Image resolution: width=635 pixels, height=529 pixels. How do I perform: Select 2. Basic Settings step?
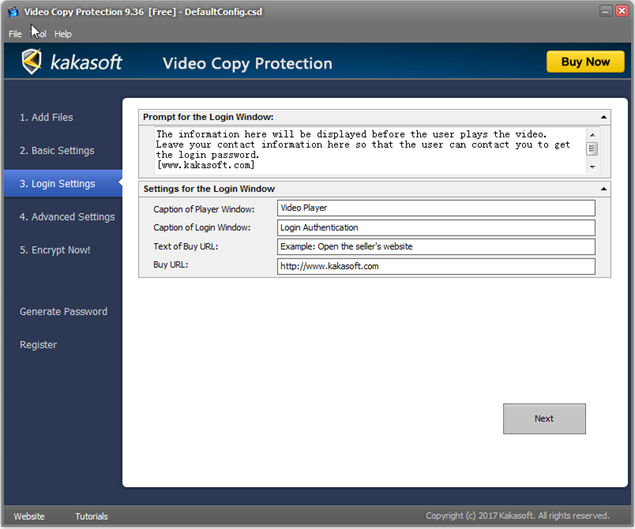pyautogui.click(x=57, y=151)
